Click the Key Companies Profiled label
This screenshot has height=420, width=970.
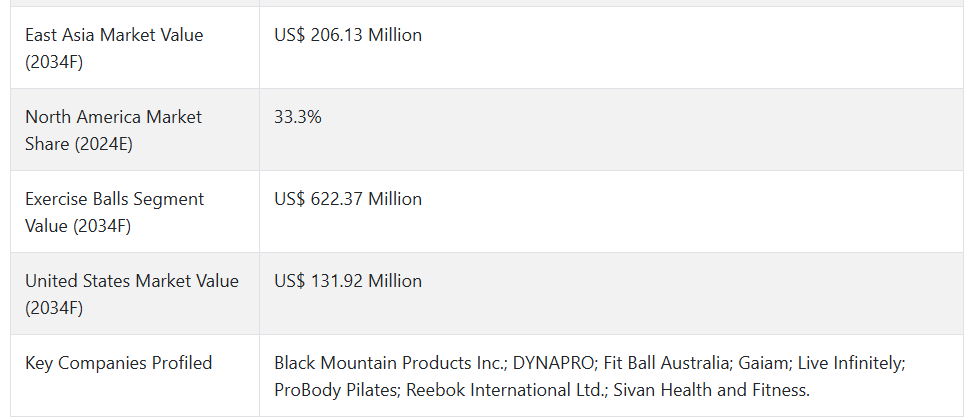(x=118, y=362)
